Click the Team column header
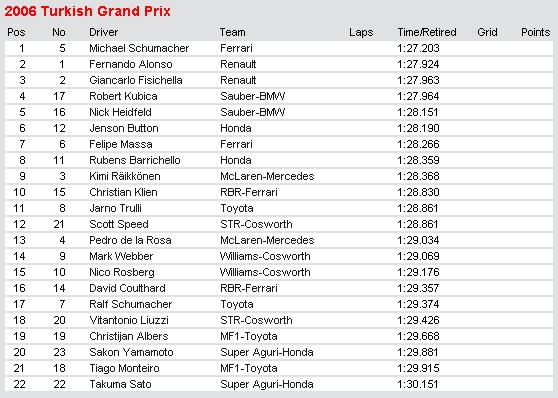The height and width of the screenshot is (398, 558). pos(232,32)
